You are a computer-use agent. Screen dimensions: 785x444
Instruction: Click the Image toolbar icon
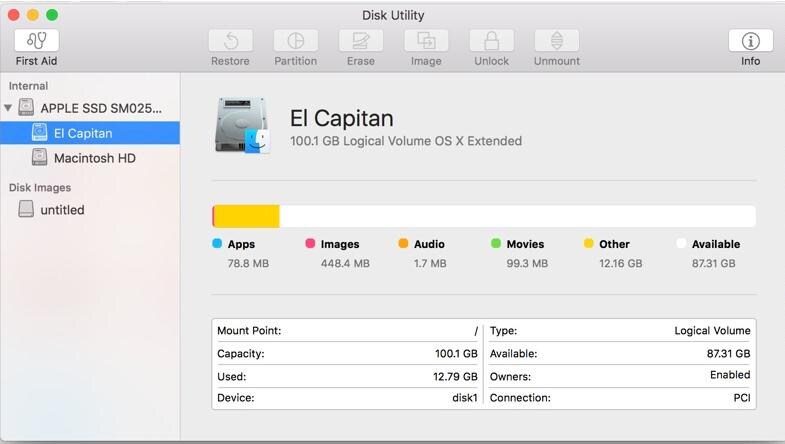[x=426, y=40]
